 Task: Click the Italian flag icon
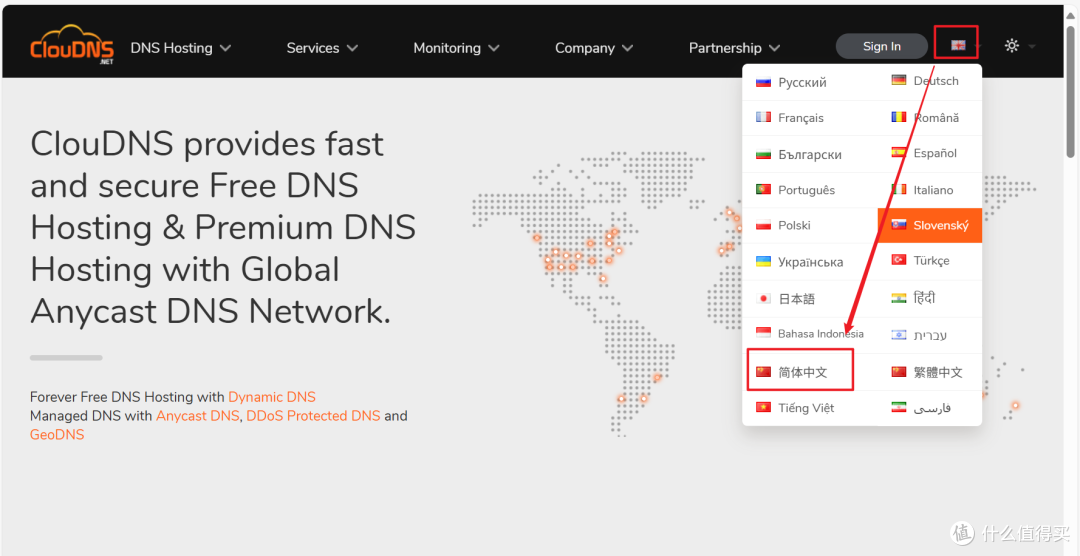coord(898,189)
